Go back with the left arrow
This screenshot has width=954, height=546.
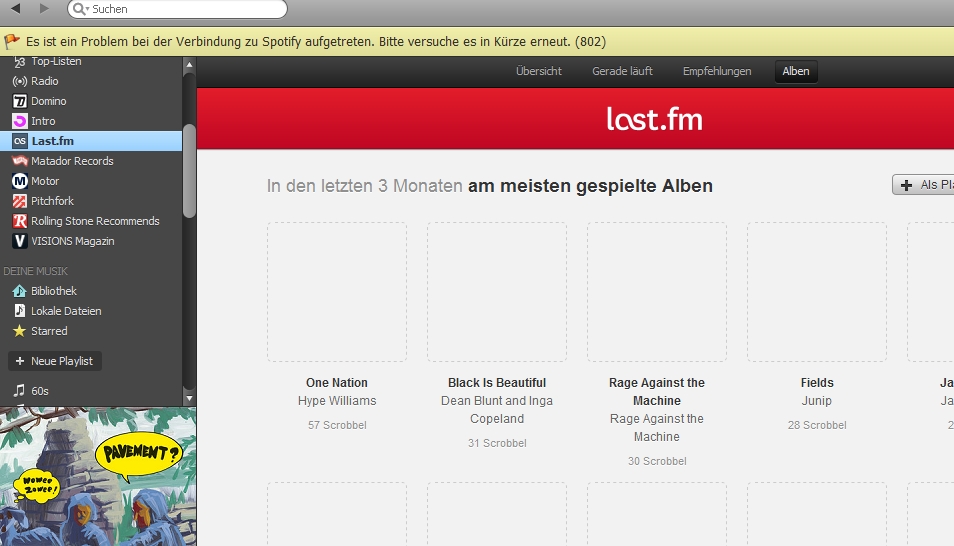[15, 9]
